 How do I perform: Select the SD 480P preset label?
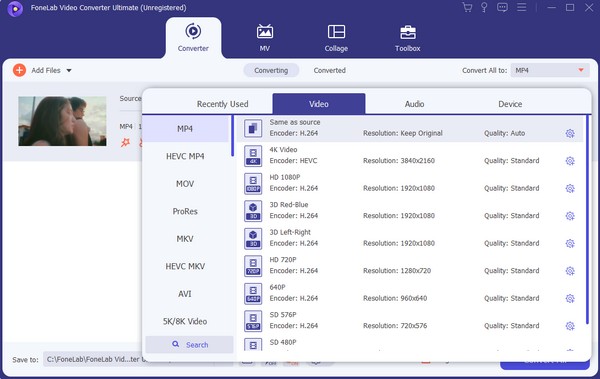pos(283,342)
